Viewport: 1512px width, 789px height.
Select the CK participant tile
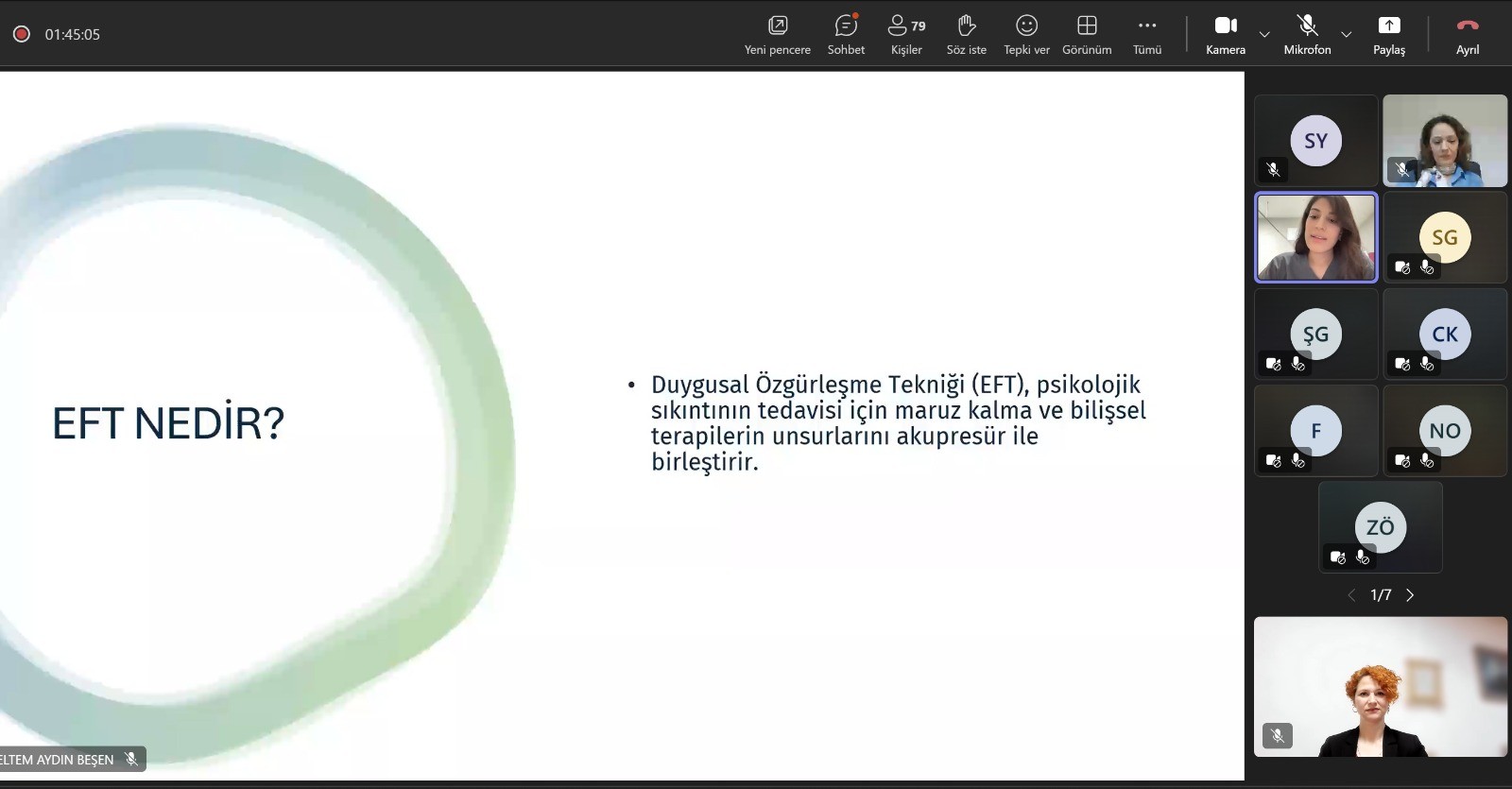click(1444, 334)
